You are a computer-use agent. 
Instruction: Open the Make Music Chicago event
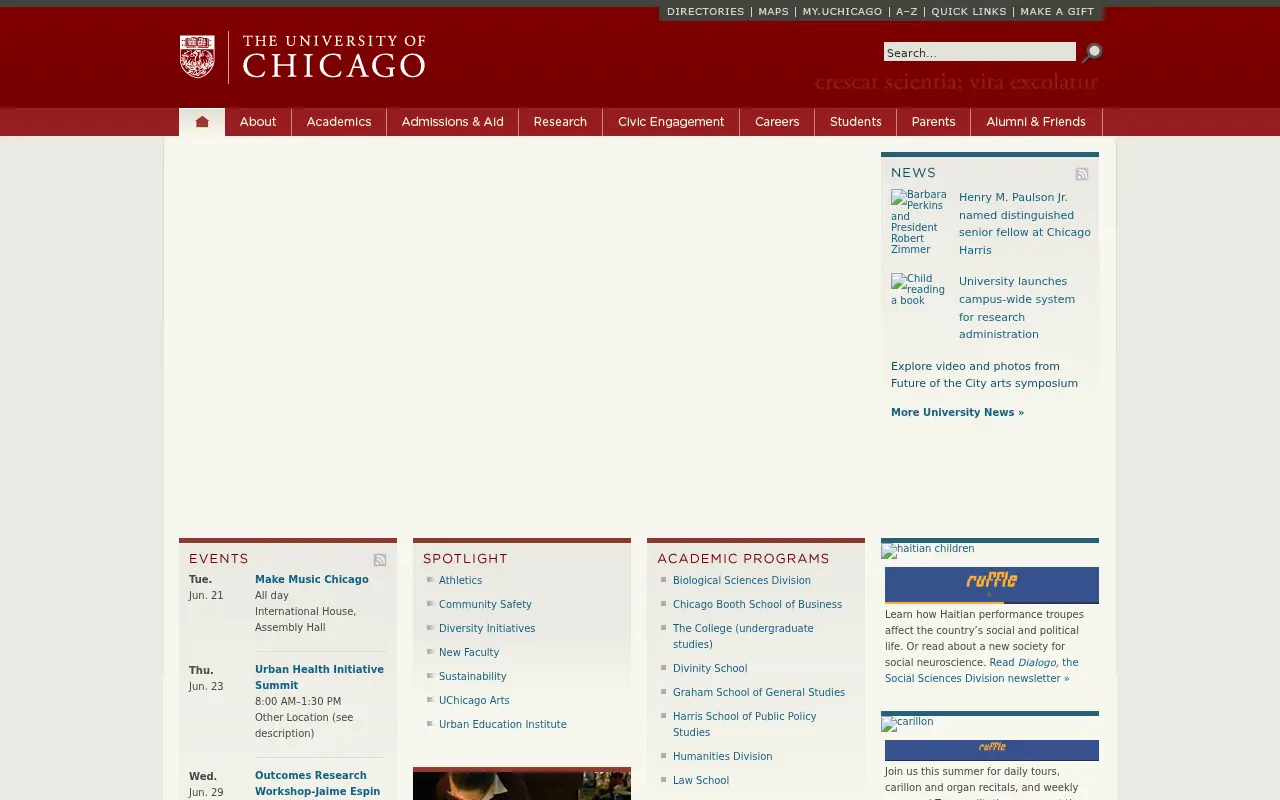[312, 580]
